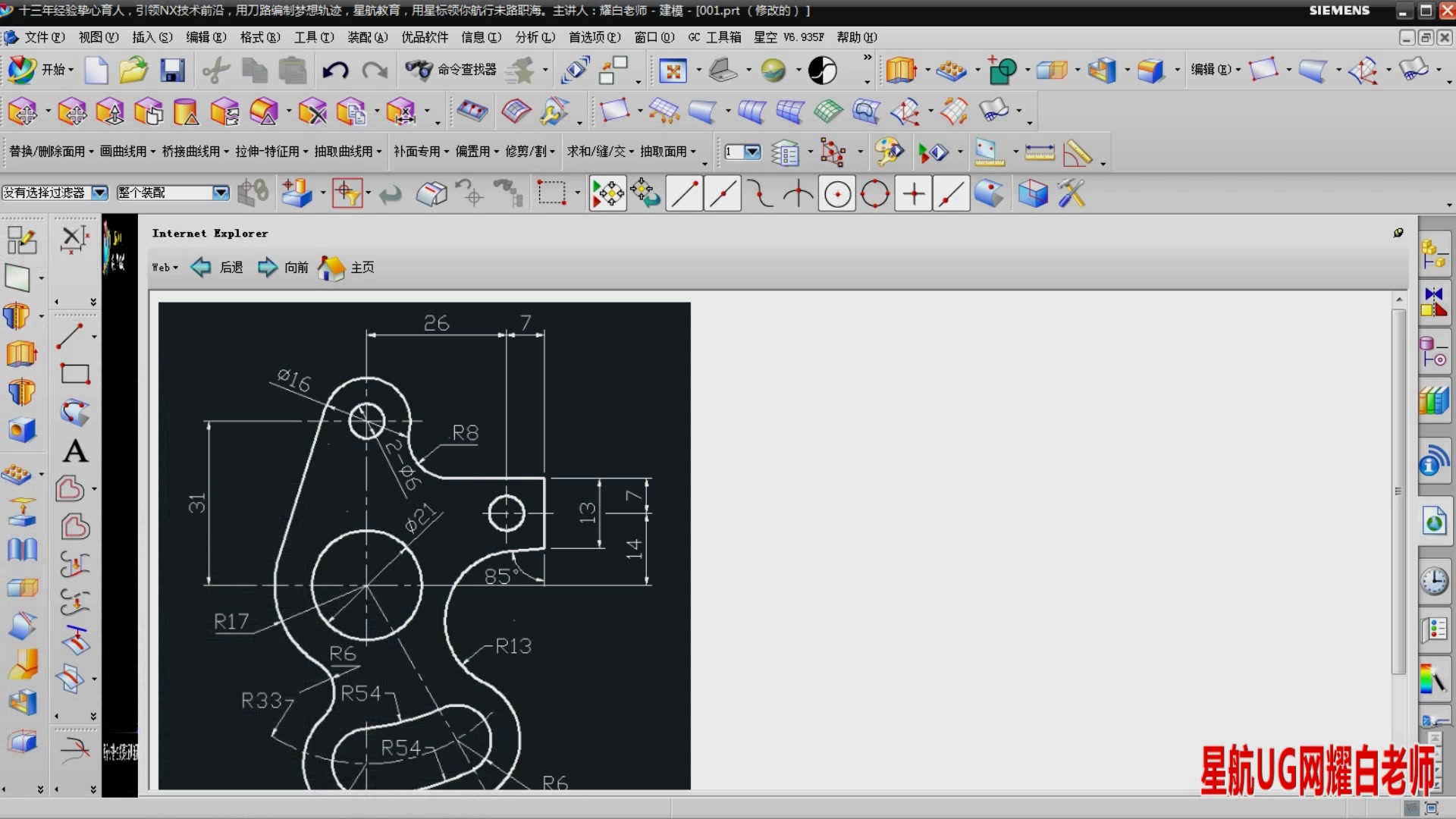Expand the 替换/删除面用 dropdown menu

pos(52,152)
